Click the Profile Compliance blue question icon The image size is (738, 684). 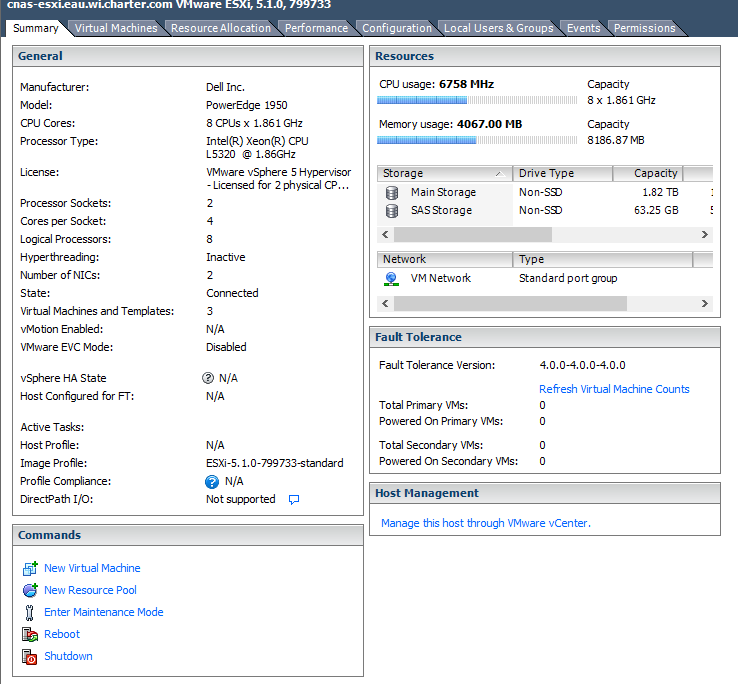[212, 482]
